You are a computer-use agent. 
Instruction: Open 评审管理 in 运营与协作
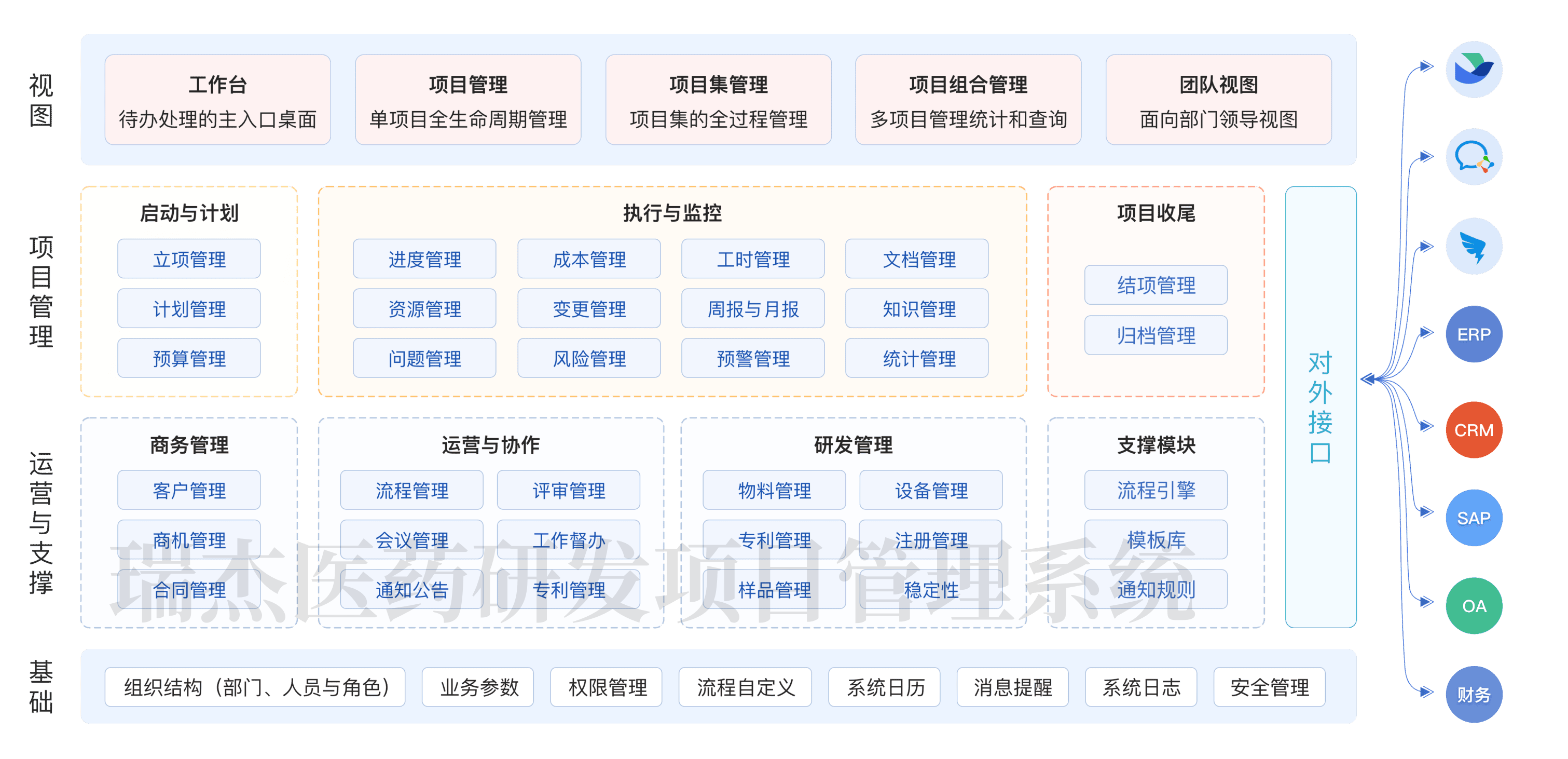click(569, 490)
